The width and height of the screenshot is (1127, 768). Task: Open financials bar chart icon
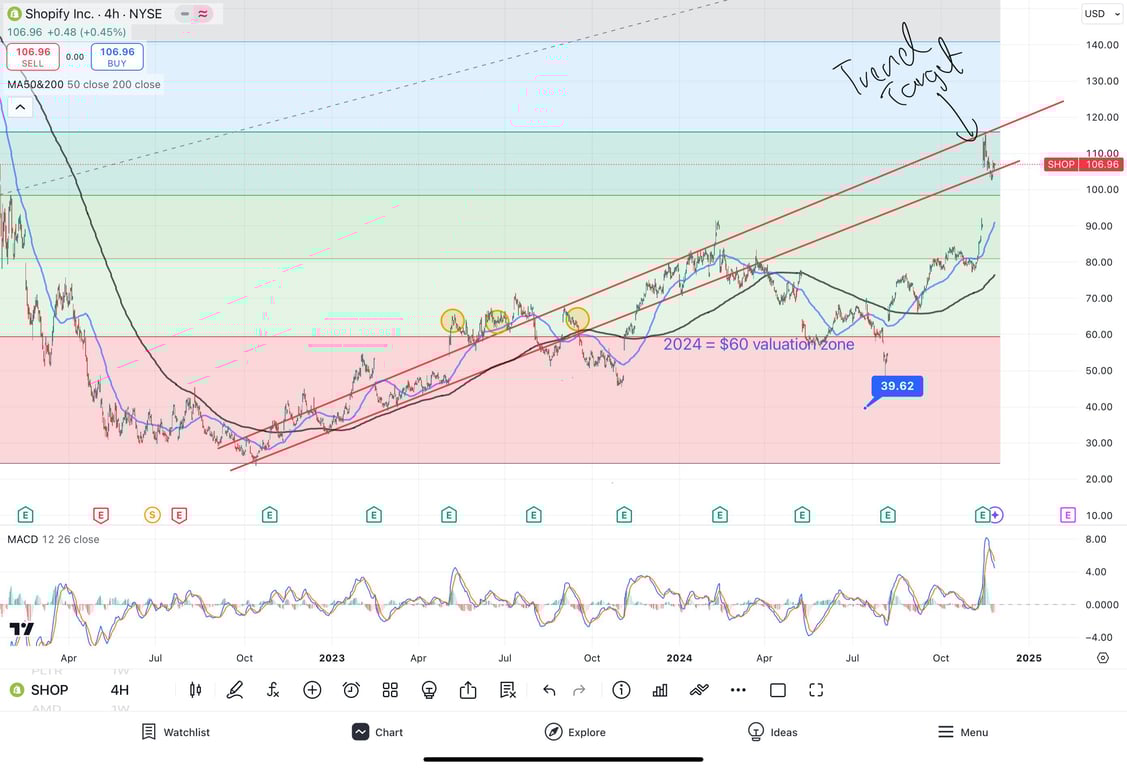coord(660,690)
